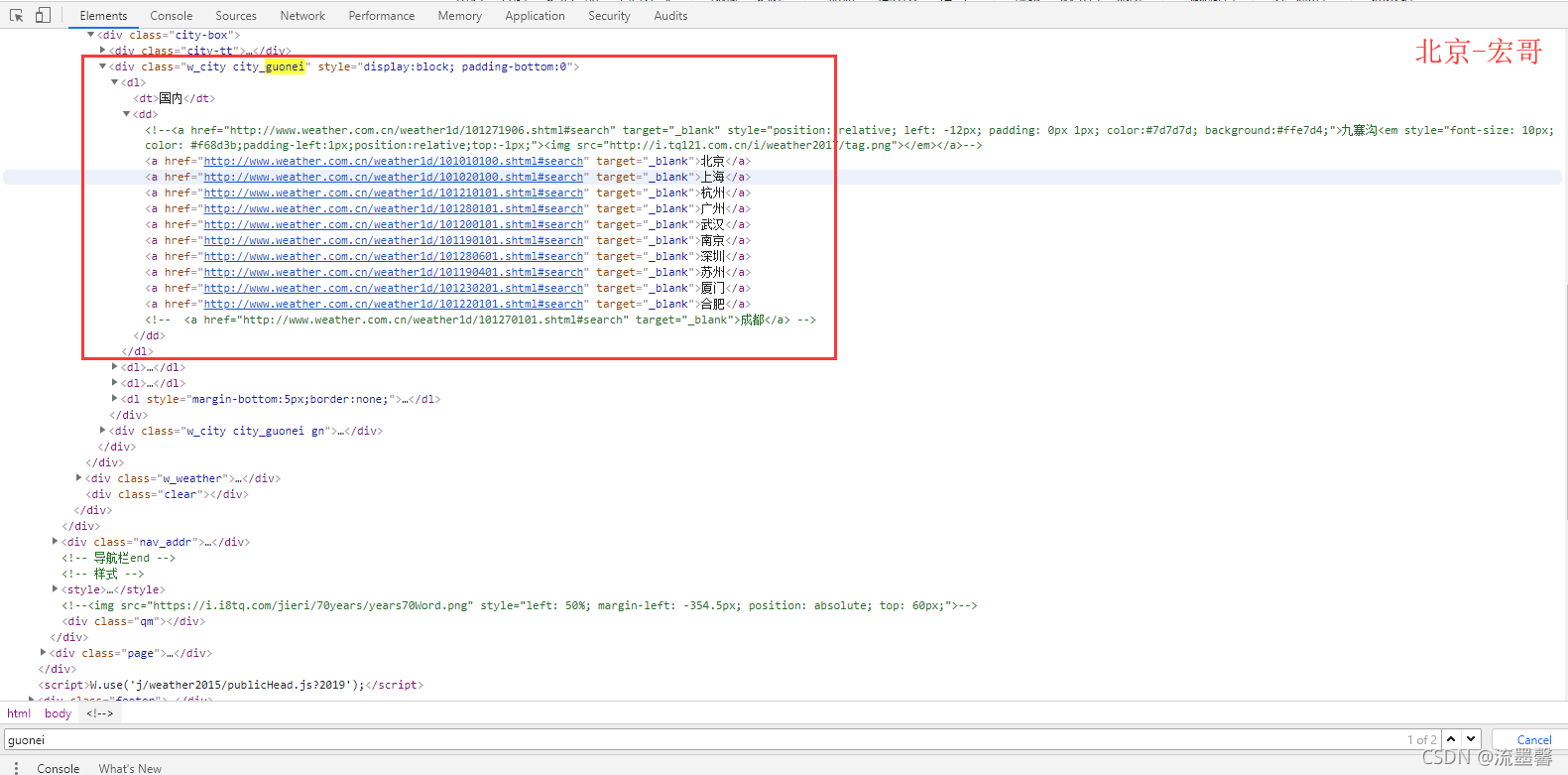1568x775 pixels.
Task: Collapse the w_city city_guonei div
Action: point(102,66)
